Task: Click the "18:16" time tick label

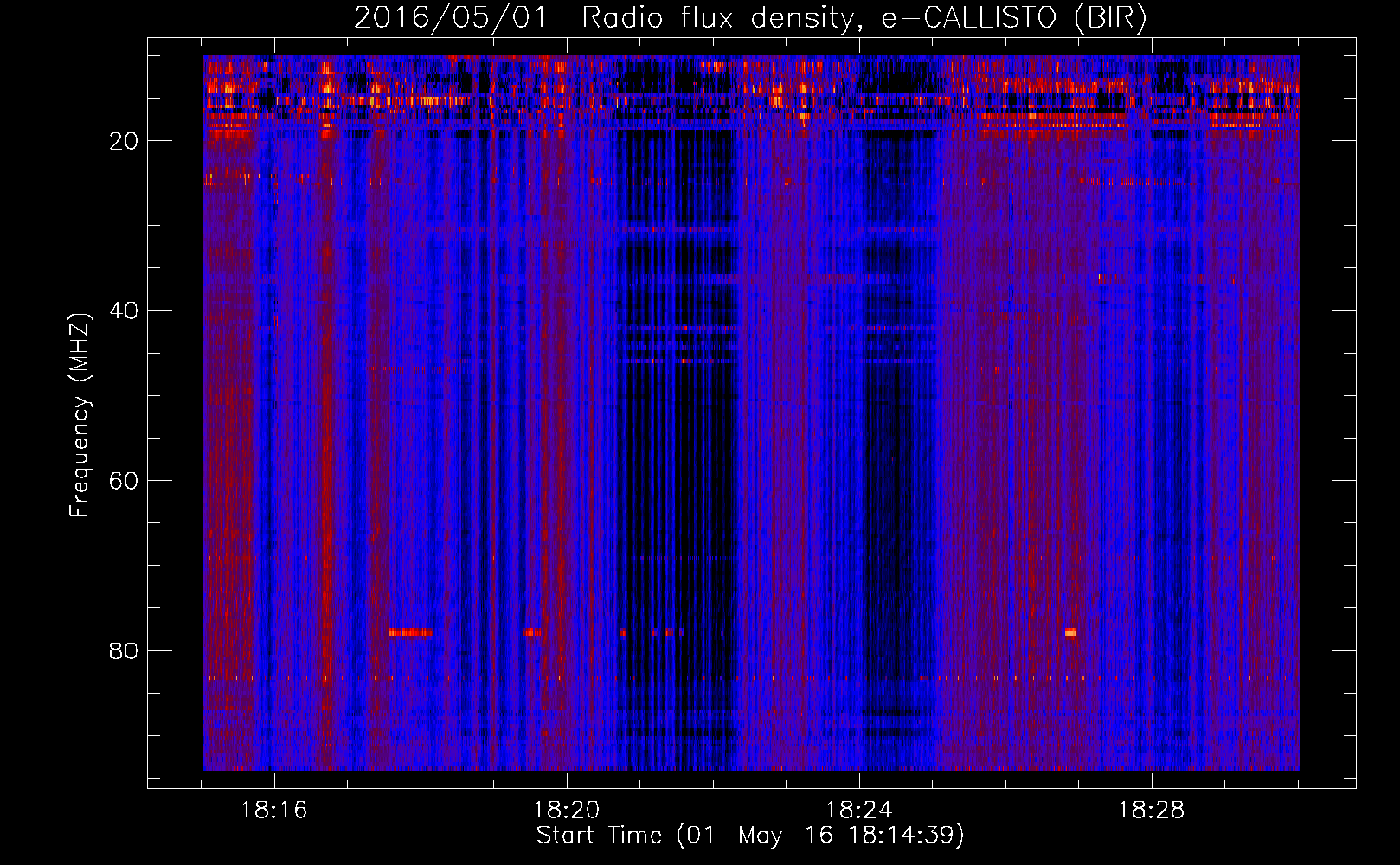Action: point(273,811)
